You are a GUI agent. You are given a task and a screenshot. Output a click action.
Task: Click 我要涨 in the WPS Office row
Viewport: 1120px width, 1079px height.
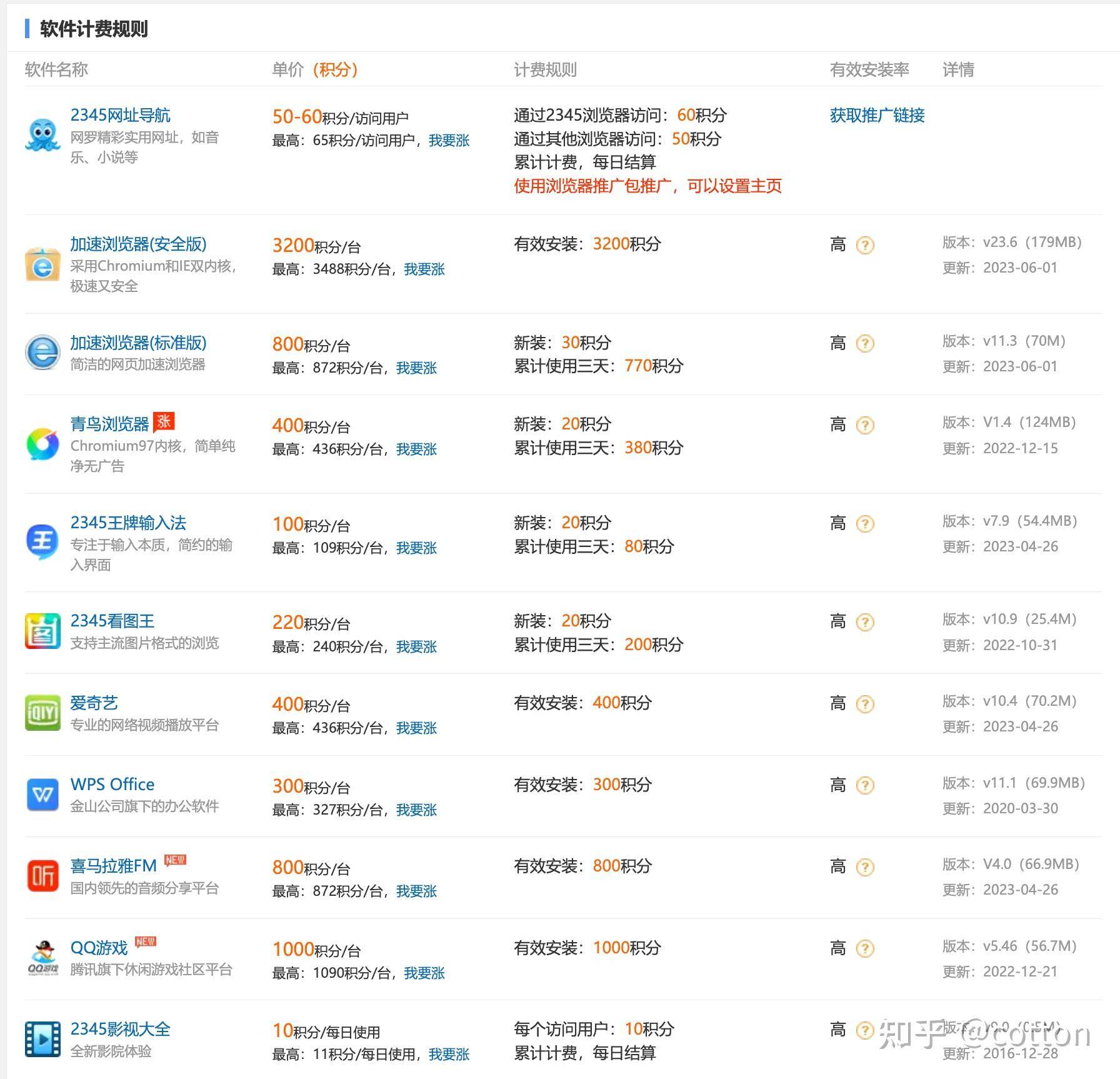point(416,810)
